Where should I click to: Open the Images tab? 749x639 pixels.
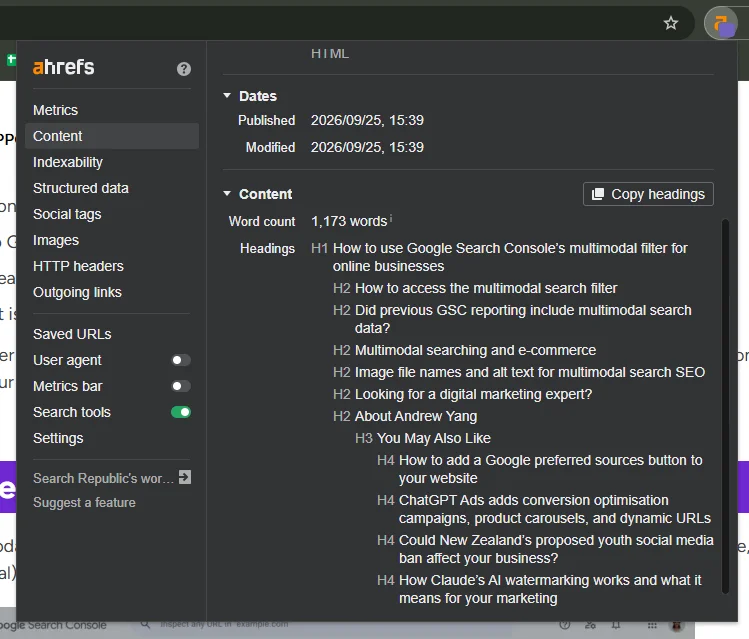pyautogui.click(x=56, y=240)
